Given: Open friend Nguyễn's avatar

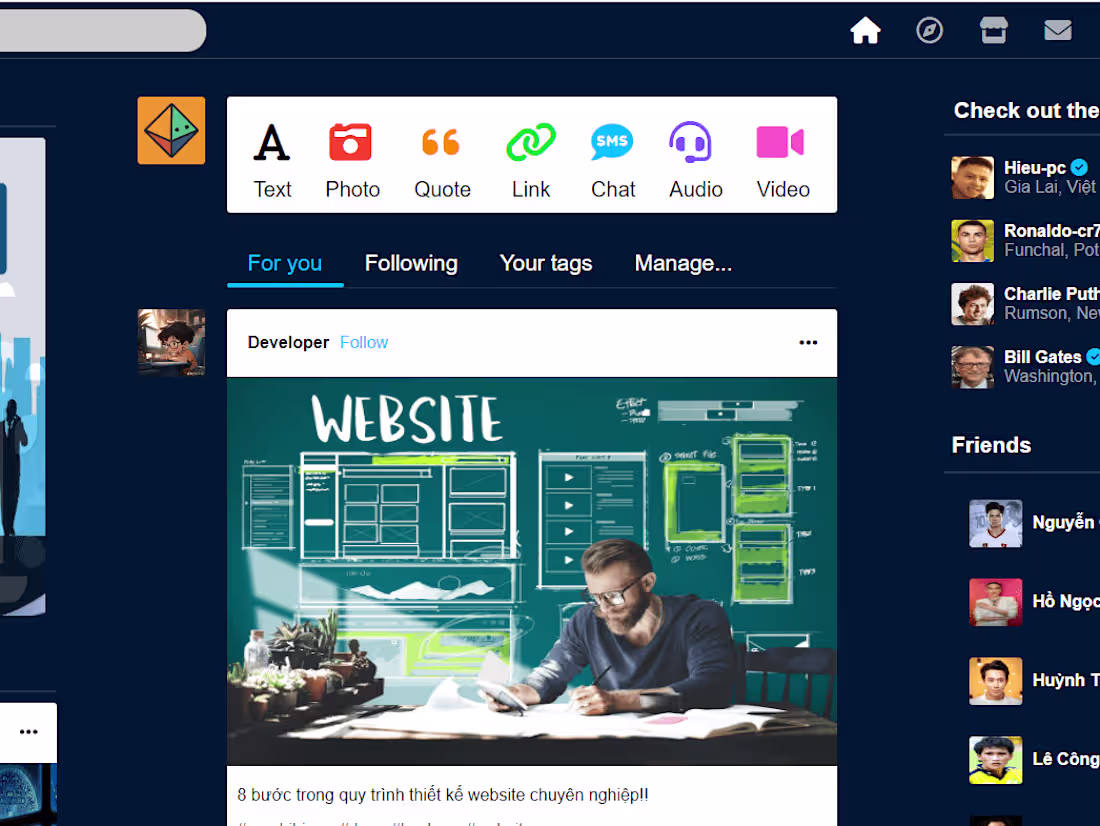Looking at the screenshot, I should point(995,524).
